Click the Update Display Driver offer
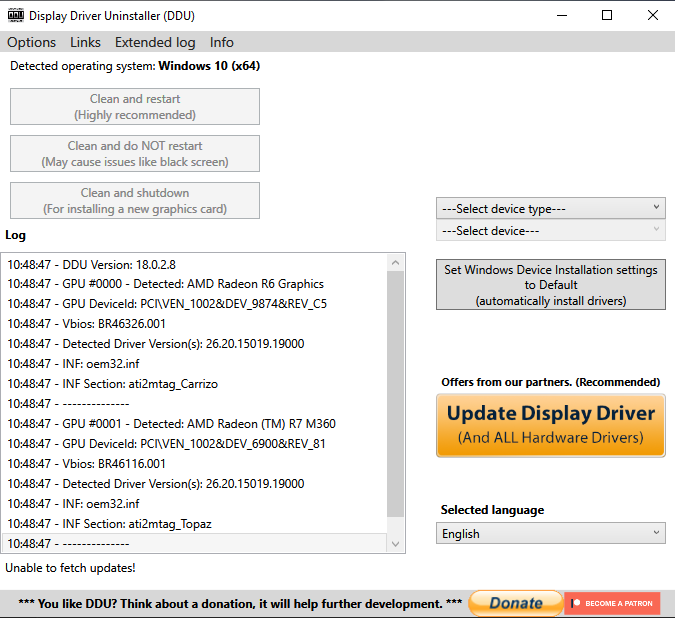This screenshot has width=675, height=618. point(551,425)
